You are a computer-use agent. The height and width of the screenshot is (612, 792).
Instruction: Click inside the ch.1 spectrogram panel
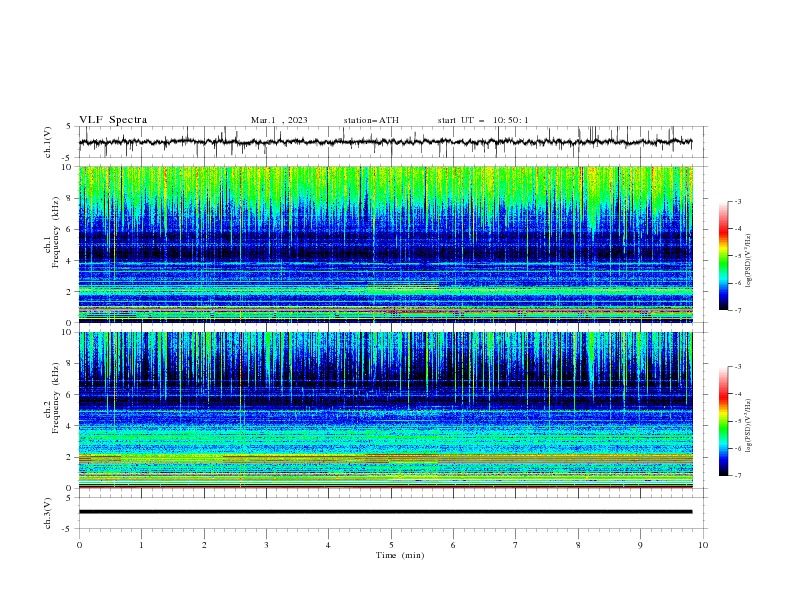[386, 244]
